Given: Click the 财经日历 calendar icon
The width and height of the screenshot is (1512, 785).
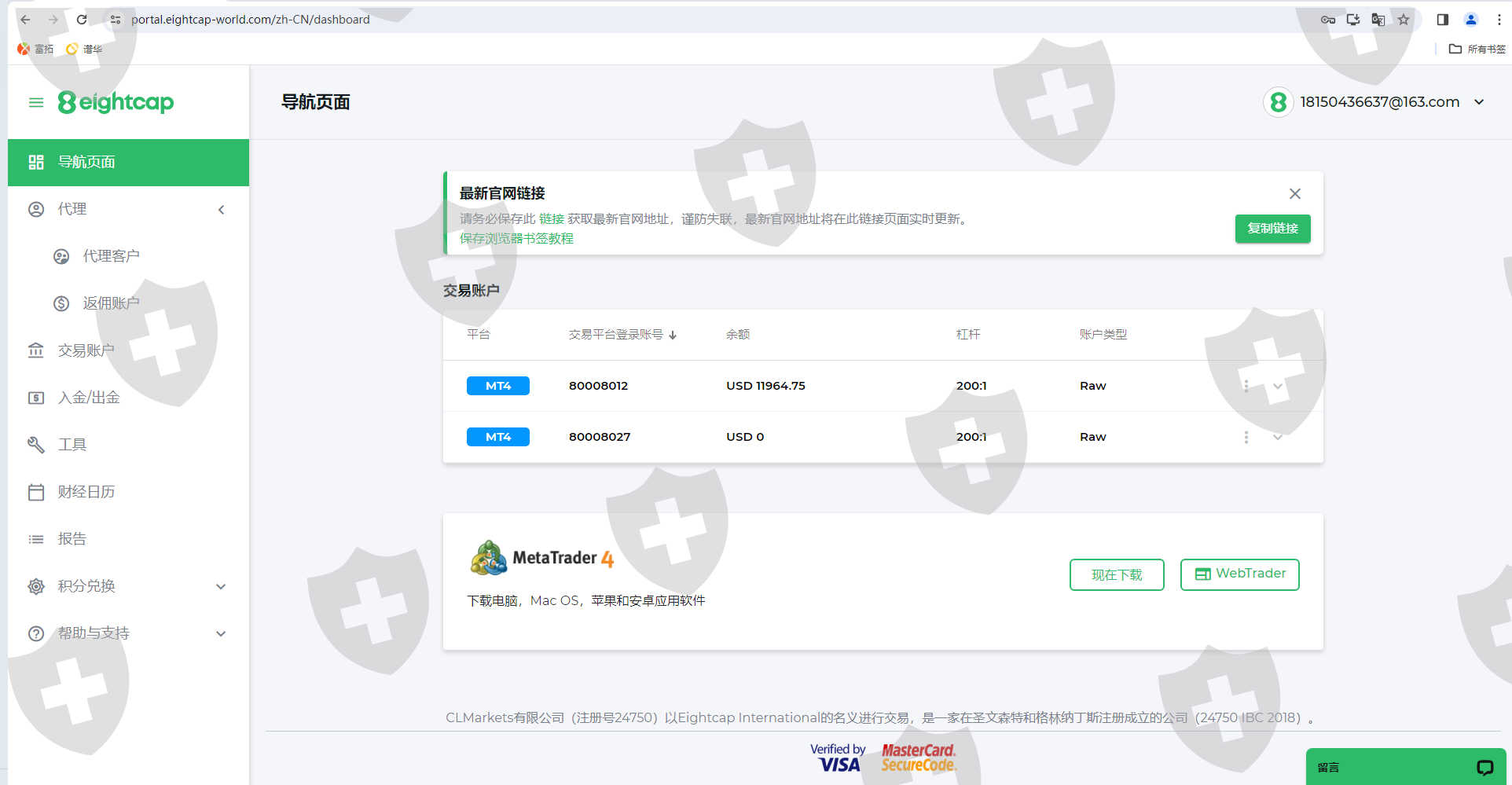Looking at the screenshot, I should (36, 492).
